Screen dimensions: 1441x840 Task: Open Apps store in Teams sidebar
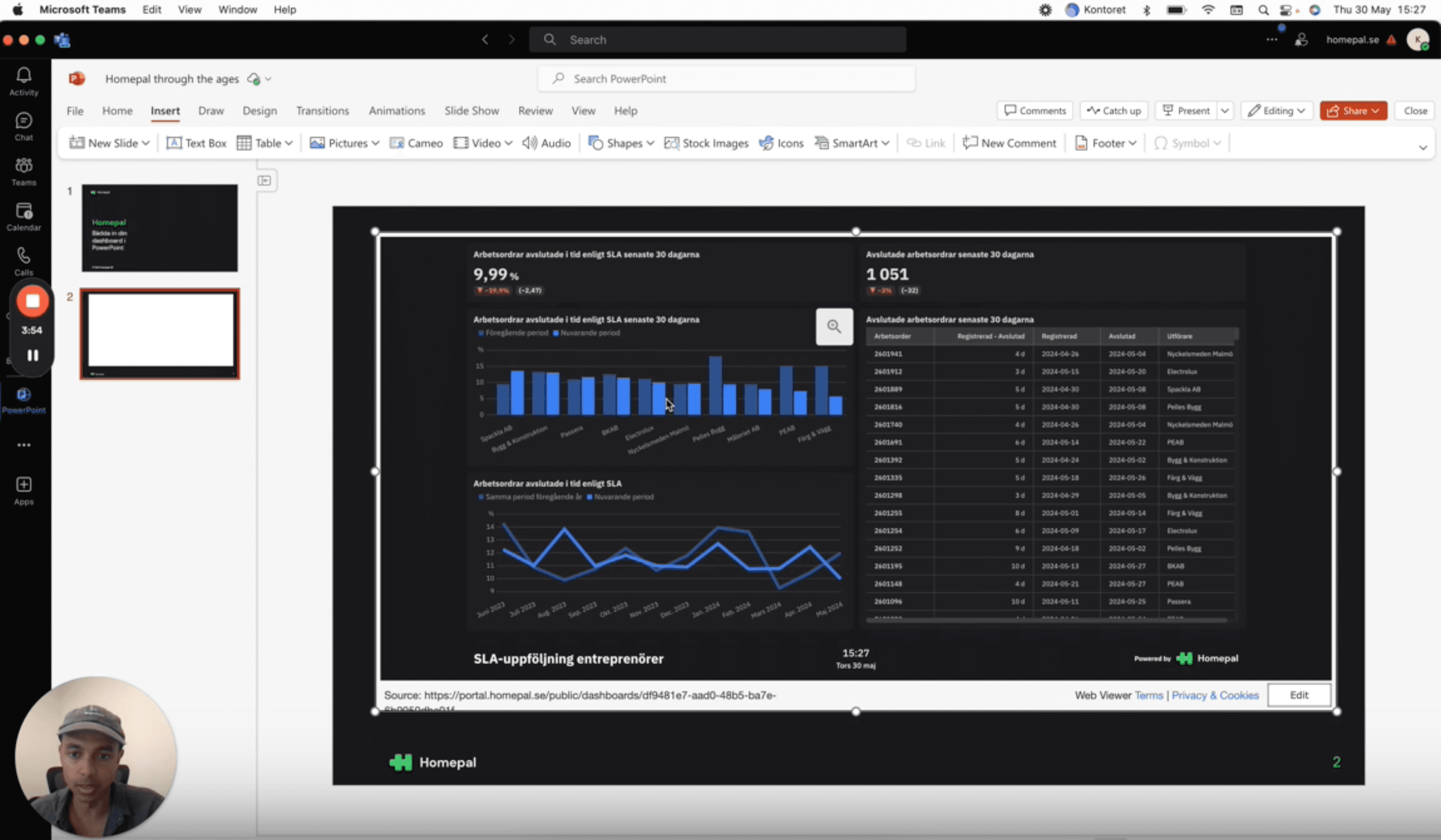23,491
